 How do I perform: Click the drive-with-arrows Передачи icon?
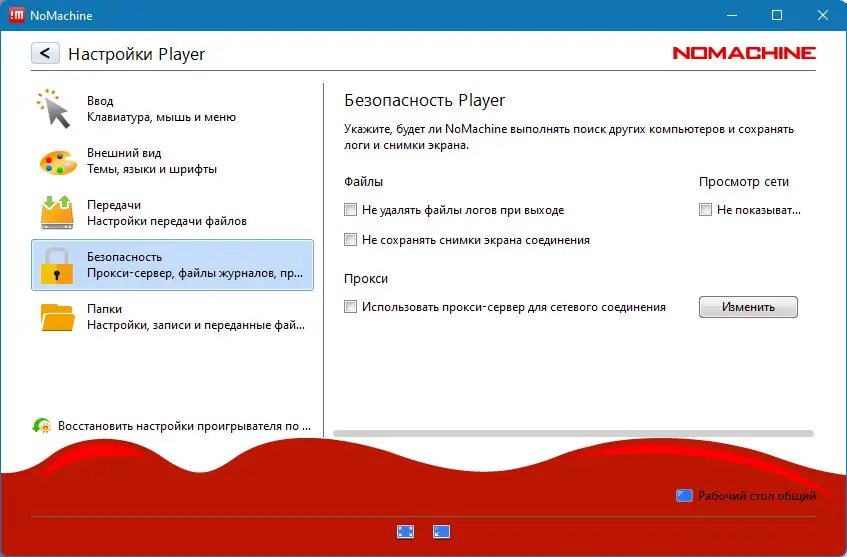tap(57, 212)
